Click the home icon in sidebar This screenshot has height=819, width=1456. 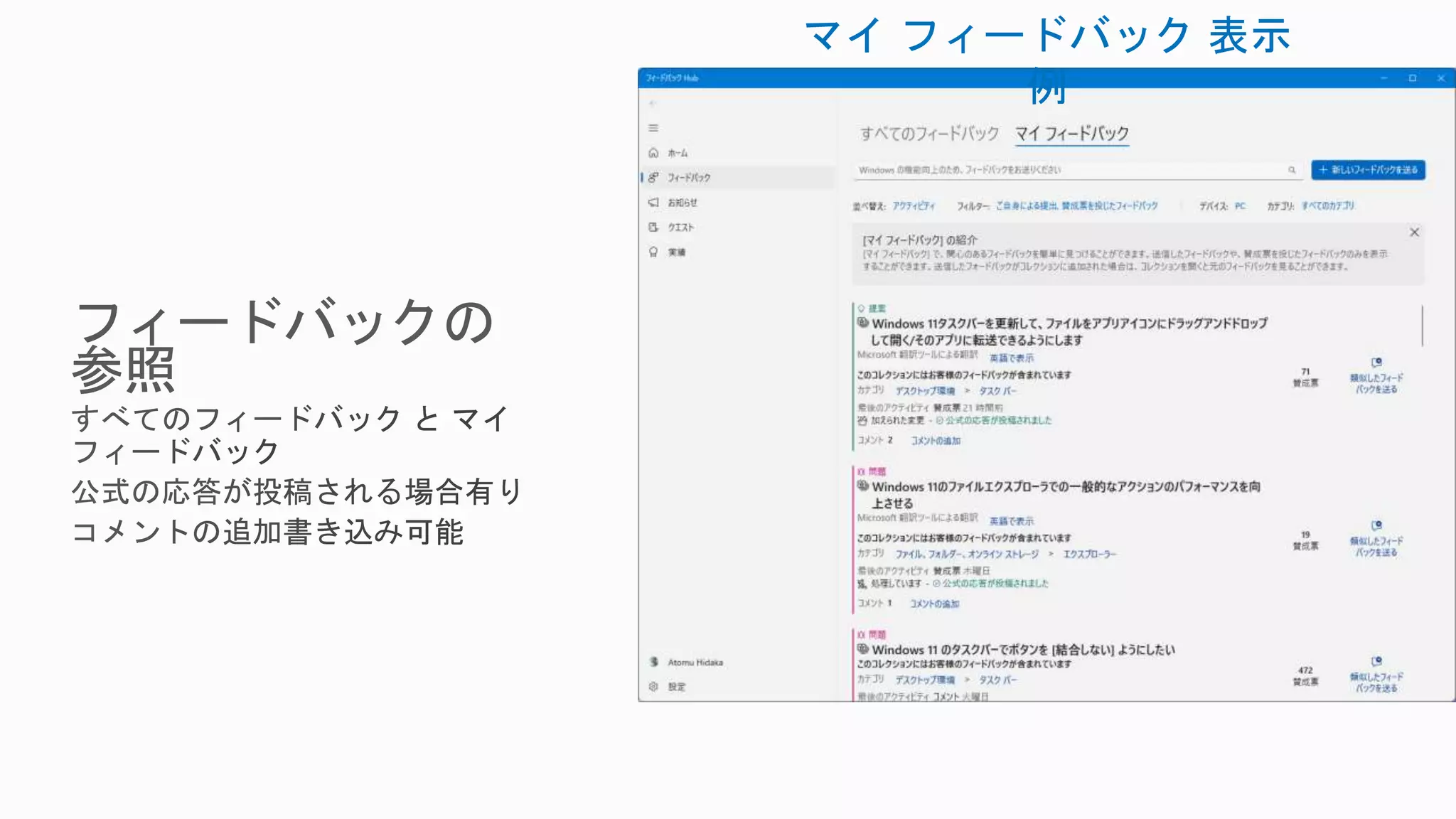point(653,153)
